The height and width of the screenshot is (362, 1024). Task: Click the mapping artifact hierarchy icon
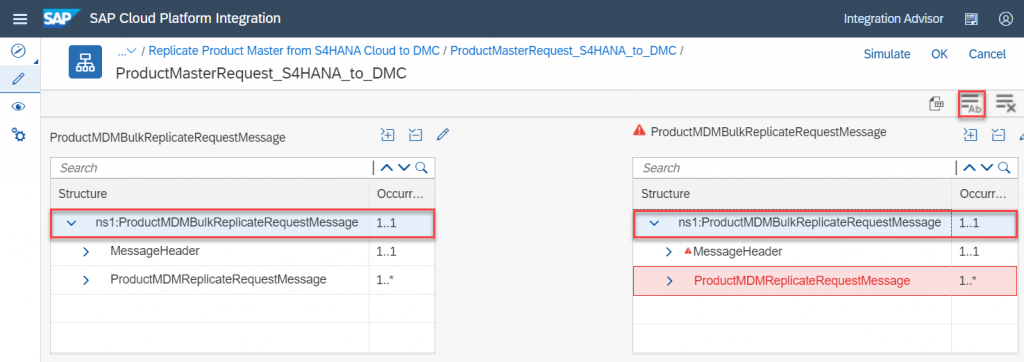pyautogui.click(x=86, y=62)
